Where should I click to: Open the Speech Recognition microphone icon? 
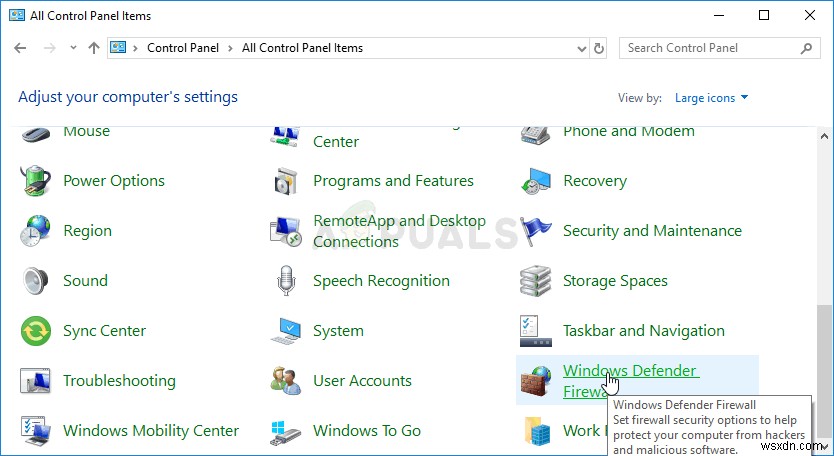pos(286,281)
